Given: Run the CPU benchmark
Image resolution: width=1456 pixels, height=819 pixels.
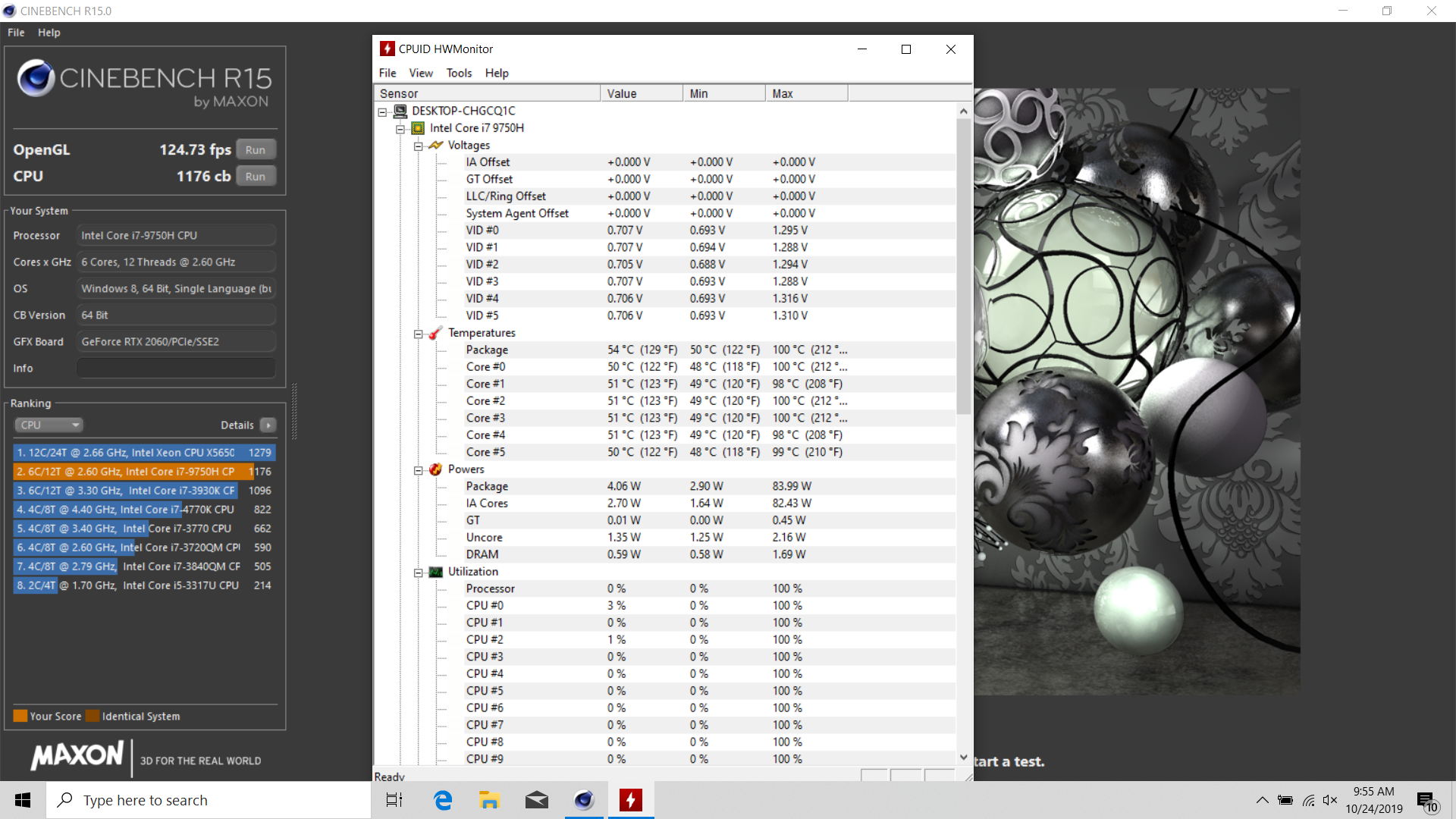Looking at the screenshot, I should [x=256, y=177].
